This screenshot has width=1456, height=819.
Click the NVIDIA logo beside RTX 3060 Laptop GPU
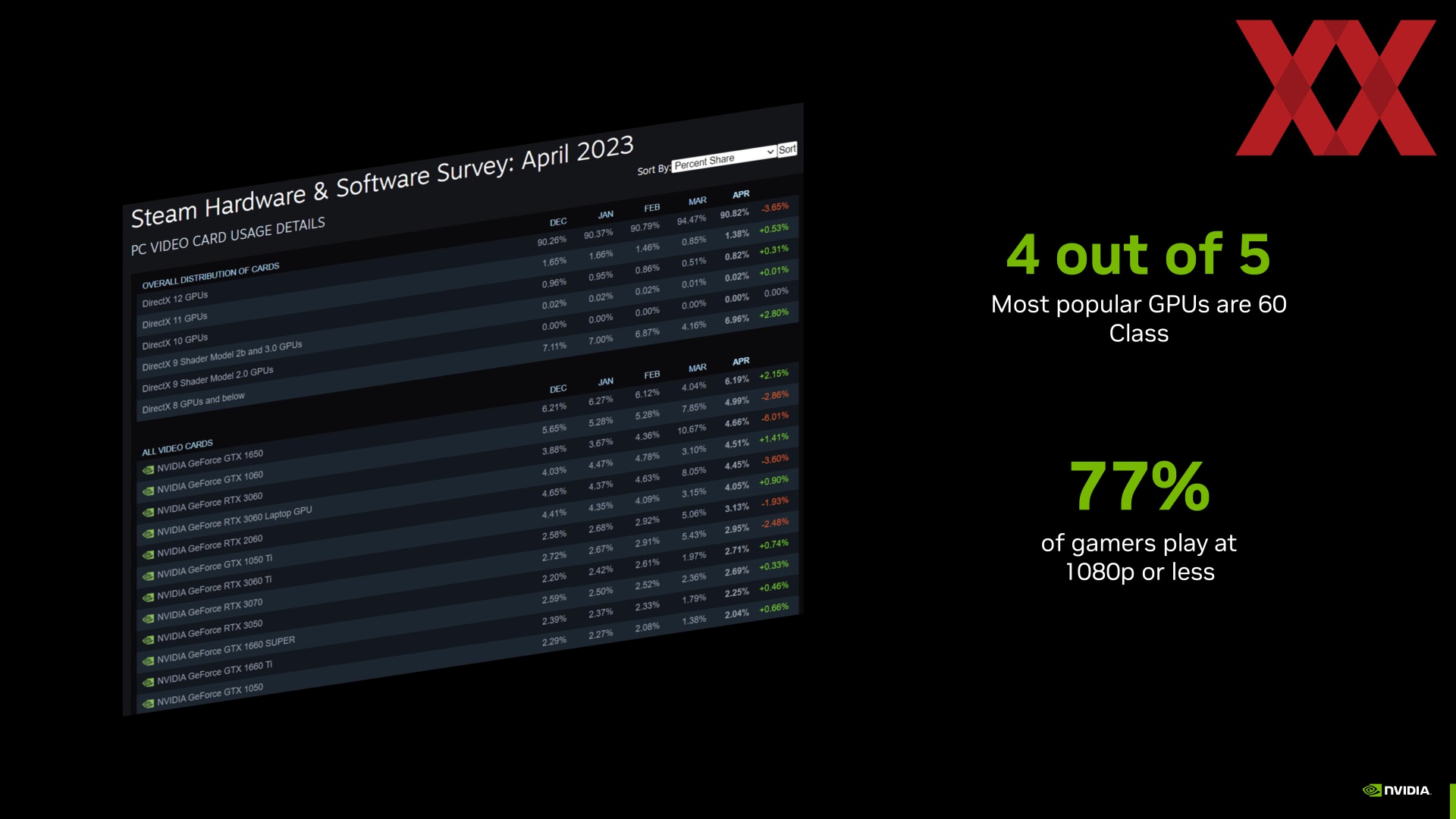148,534
